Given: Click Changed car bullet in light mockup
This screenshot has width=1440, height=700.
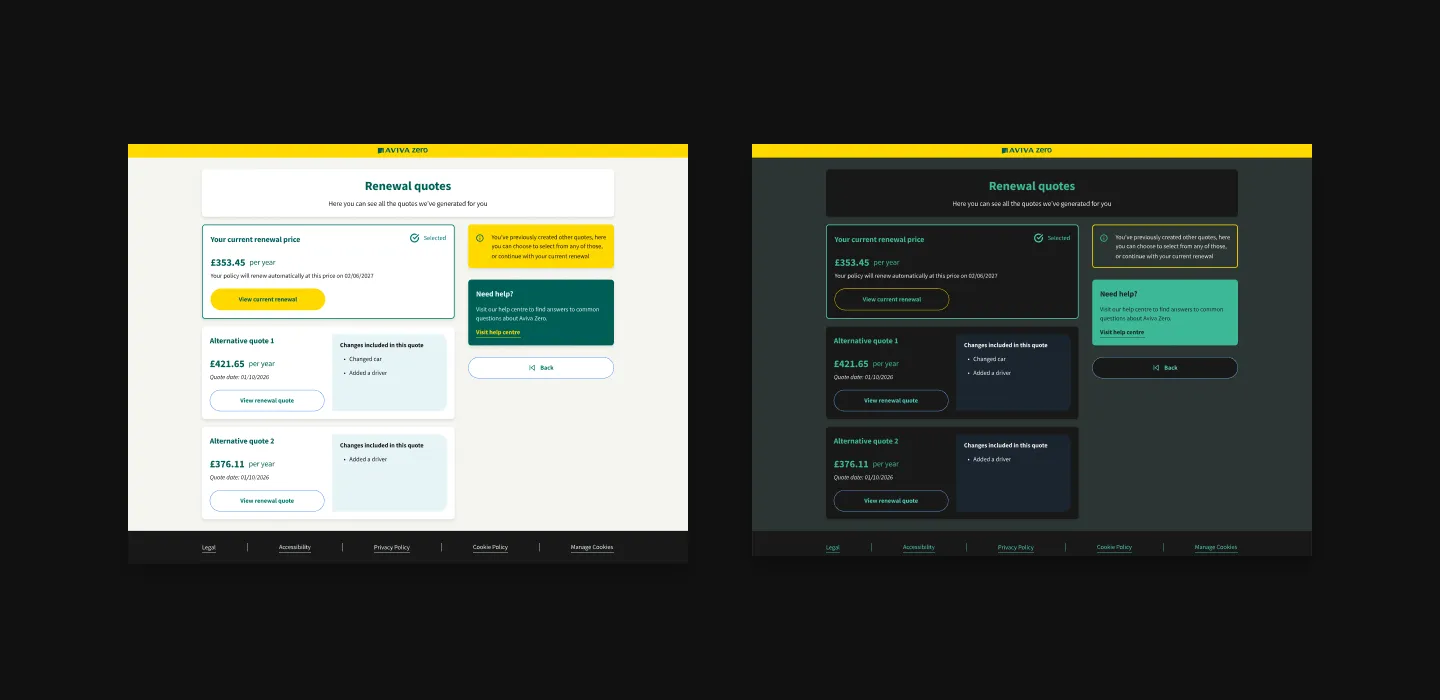Looking at the screenshot, I should point(365,359).
